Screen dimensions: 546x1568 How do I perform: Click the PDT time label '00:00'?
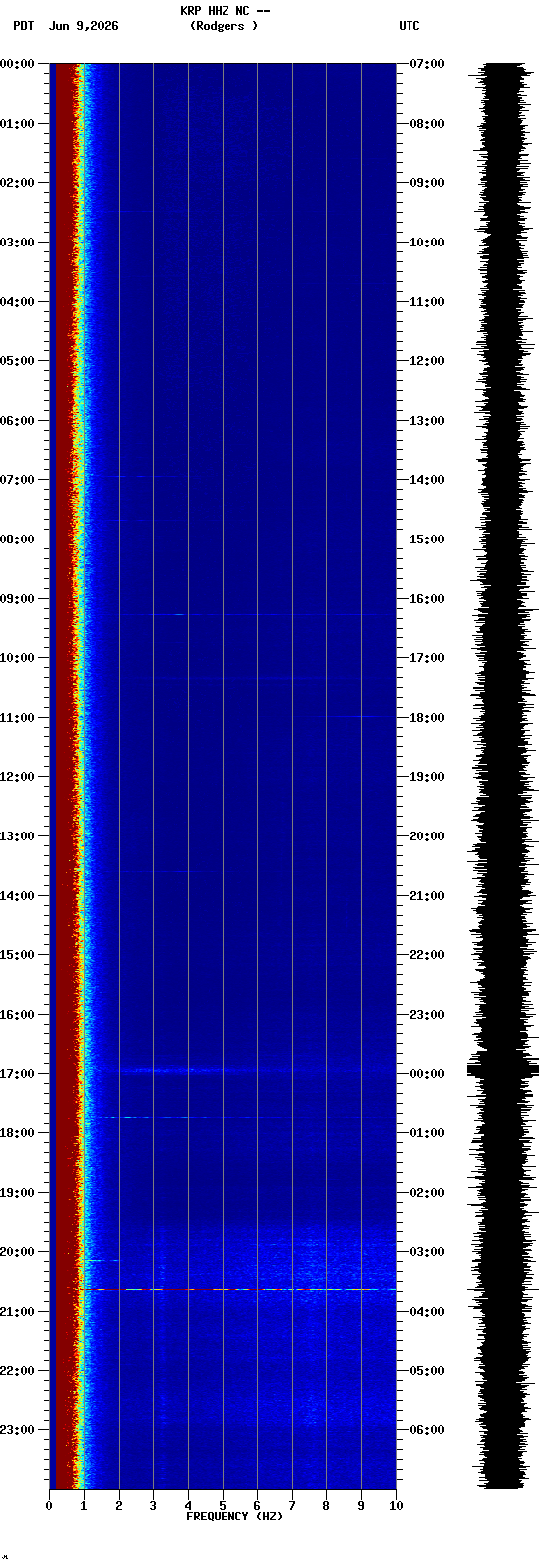click(x=18, y=64)
